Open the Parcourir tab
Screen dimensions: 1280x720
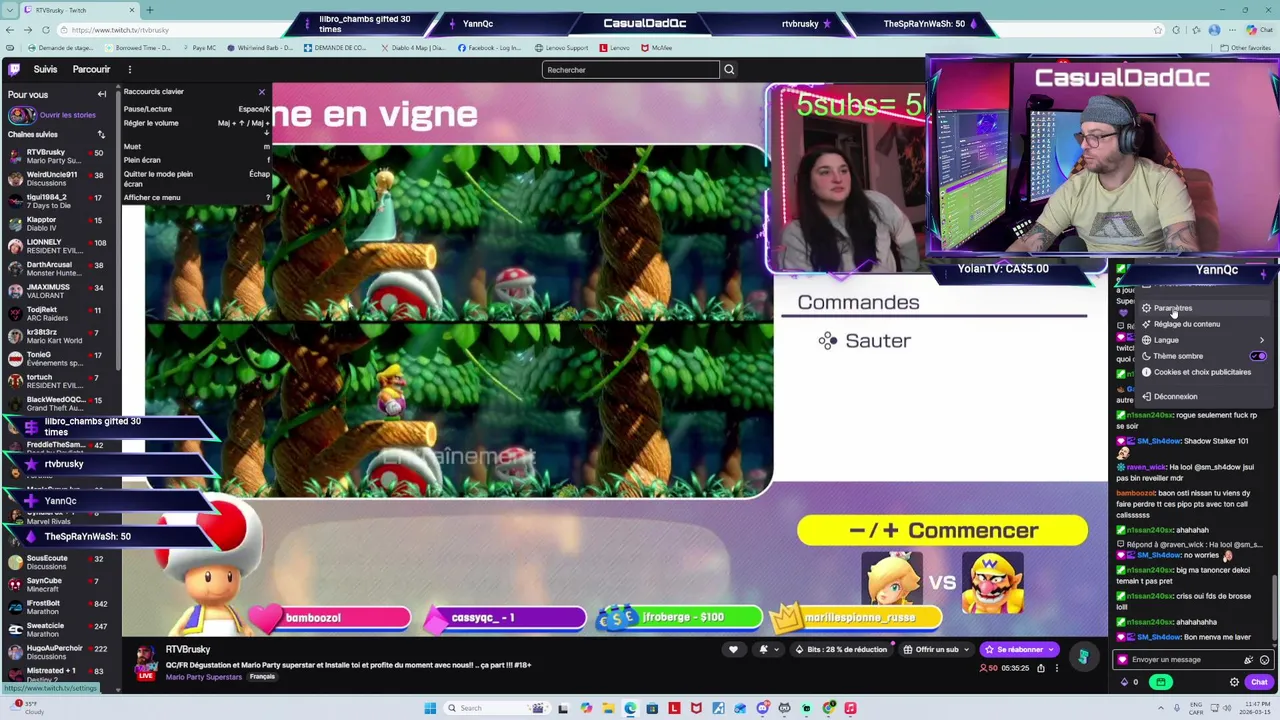pos(91,69)
